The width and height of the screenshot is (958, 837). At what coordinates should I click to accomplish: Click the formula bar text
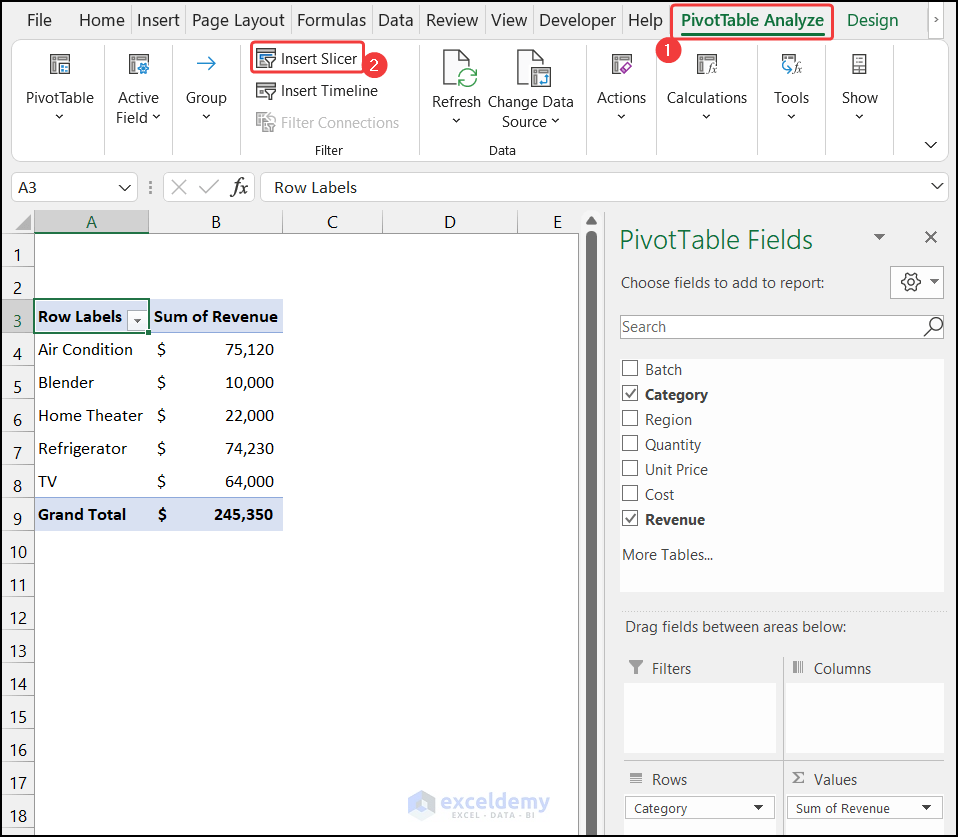click(x=315, y=188)
